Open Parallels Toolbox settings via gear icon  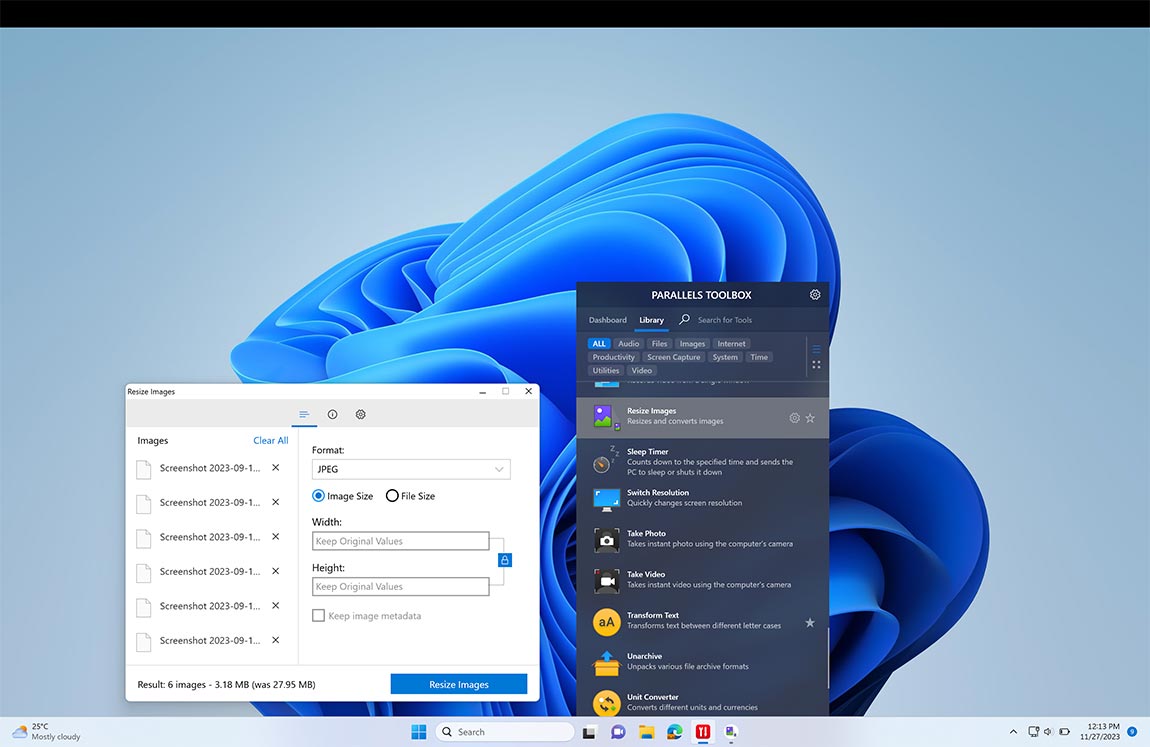pyautogui.click(x=814, y=294)
